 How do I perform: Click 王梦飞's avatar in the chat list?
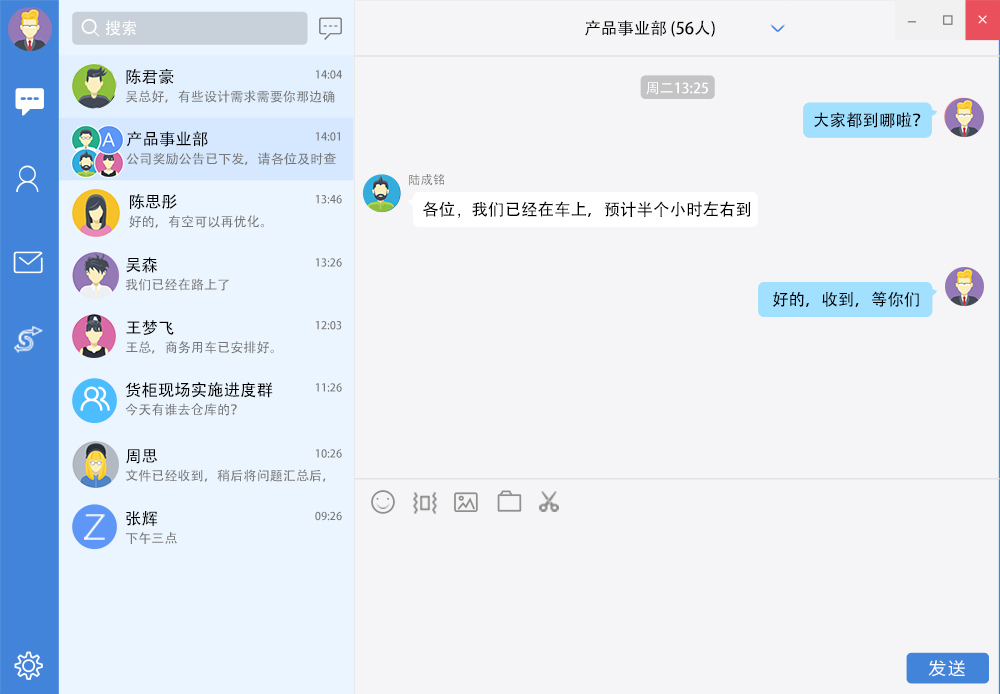94,336
